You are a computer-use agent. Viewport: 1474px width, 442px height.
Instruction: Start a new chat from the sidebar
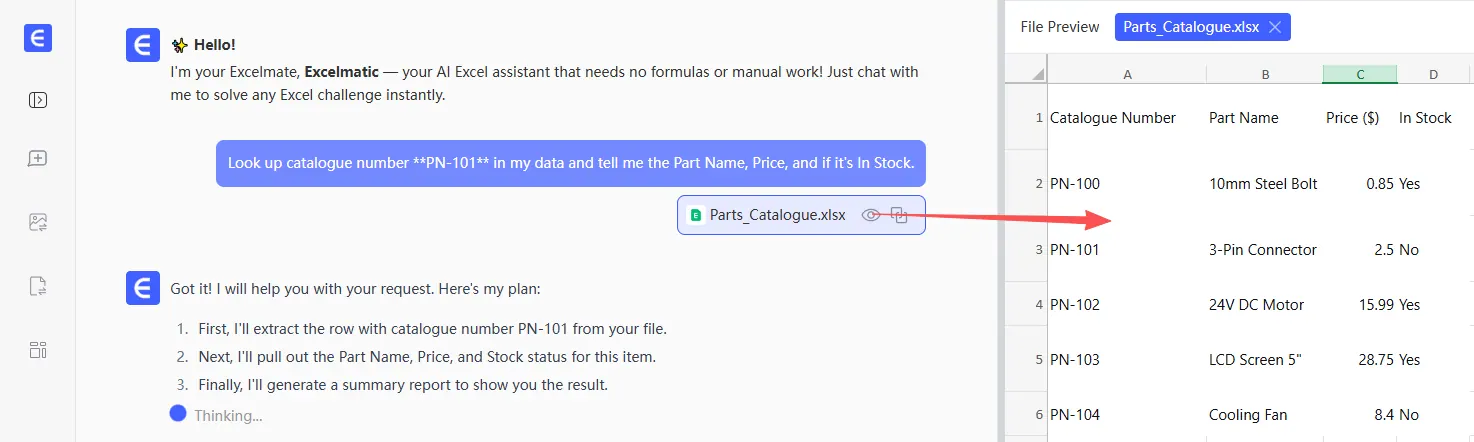click(38, 159)
